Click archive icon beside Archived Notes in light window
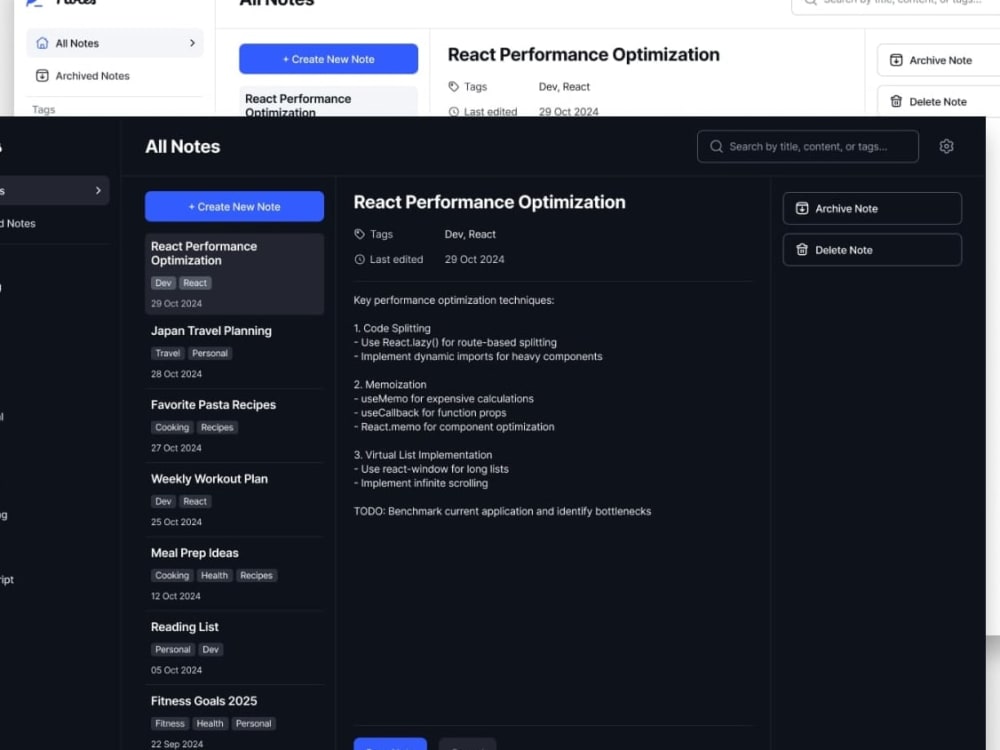The image size is (1000, 750). 42,76
